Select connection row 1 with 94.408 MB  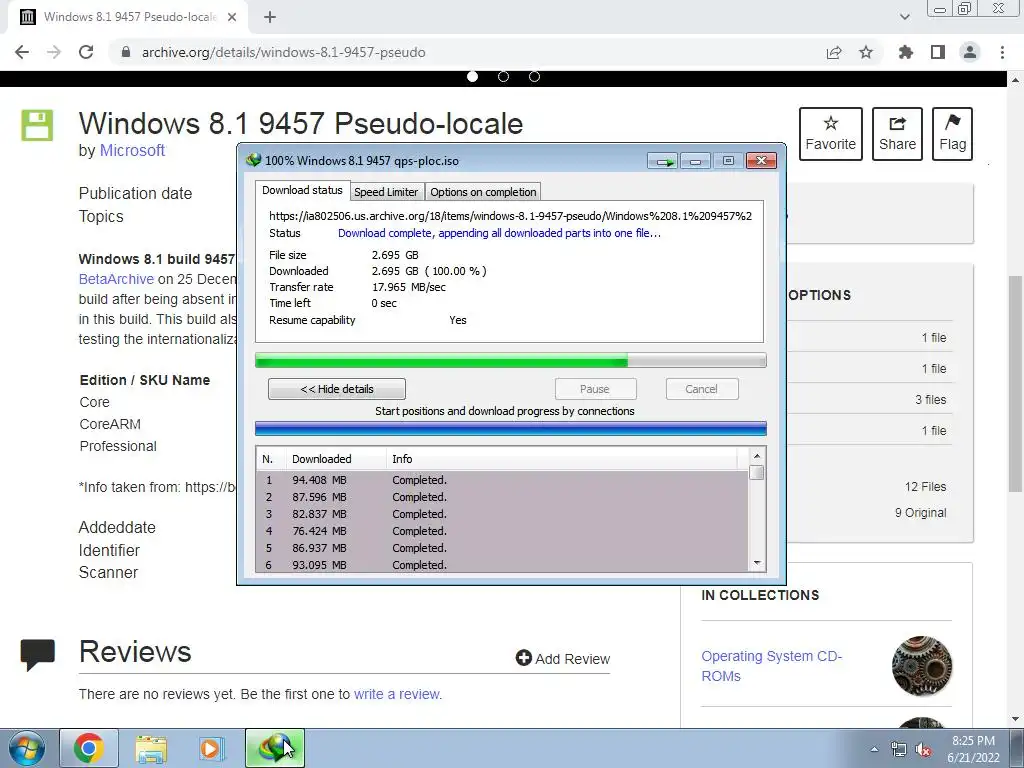point(502,480)
